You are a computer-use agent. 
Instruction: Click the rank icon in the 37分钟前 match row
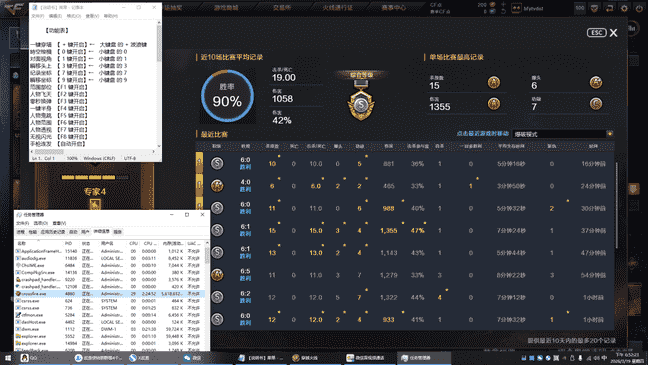217,230
